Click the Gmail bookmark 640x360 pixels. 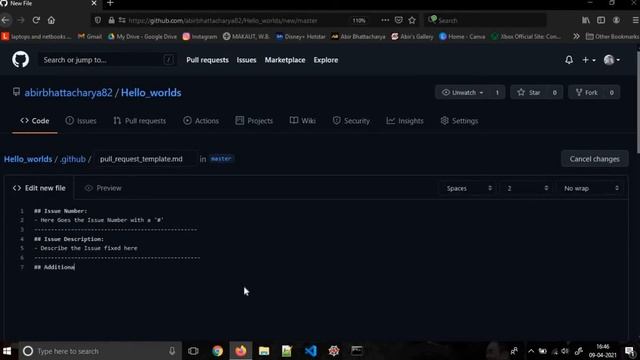[x=89, y=36]
